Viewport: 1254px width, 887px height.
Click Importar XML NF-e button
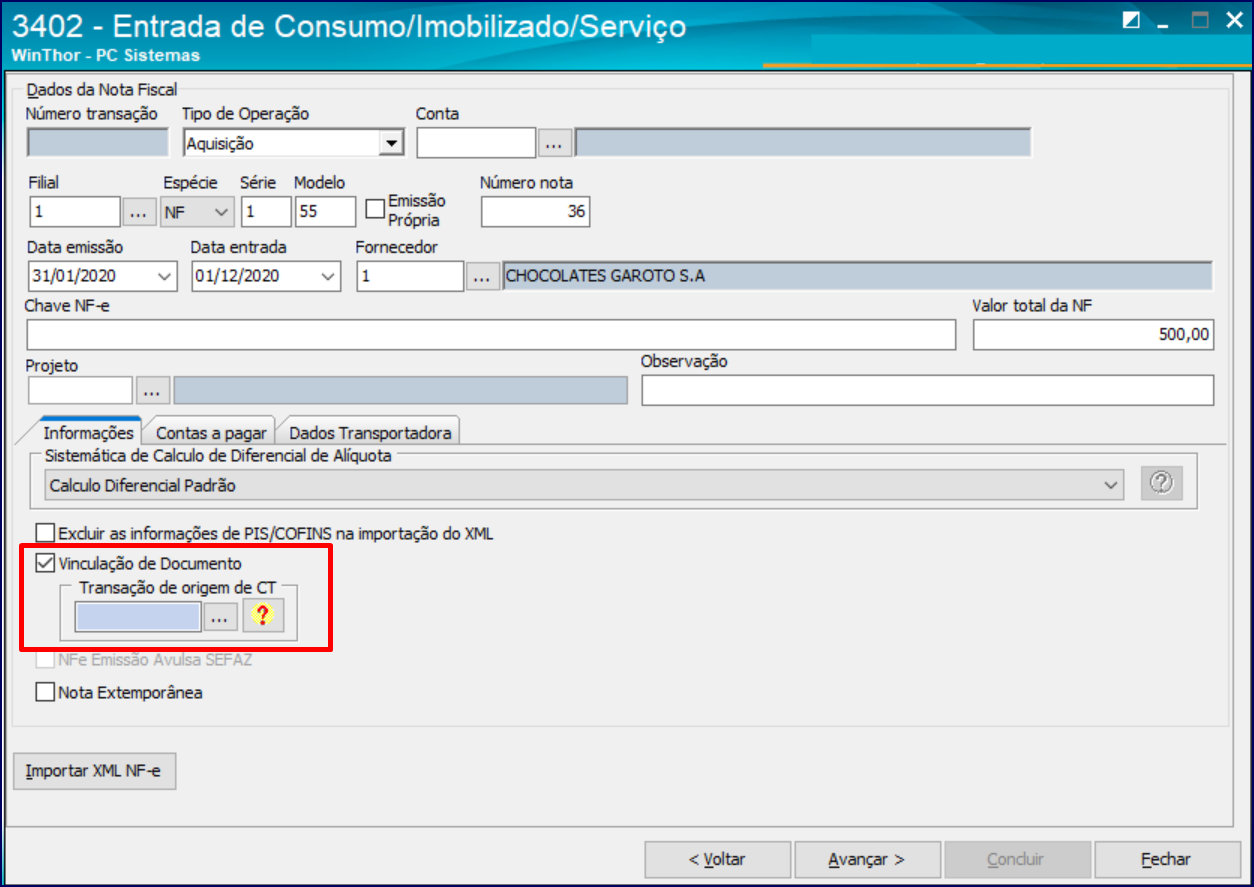(95, 771)
